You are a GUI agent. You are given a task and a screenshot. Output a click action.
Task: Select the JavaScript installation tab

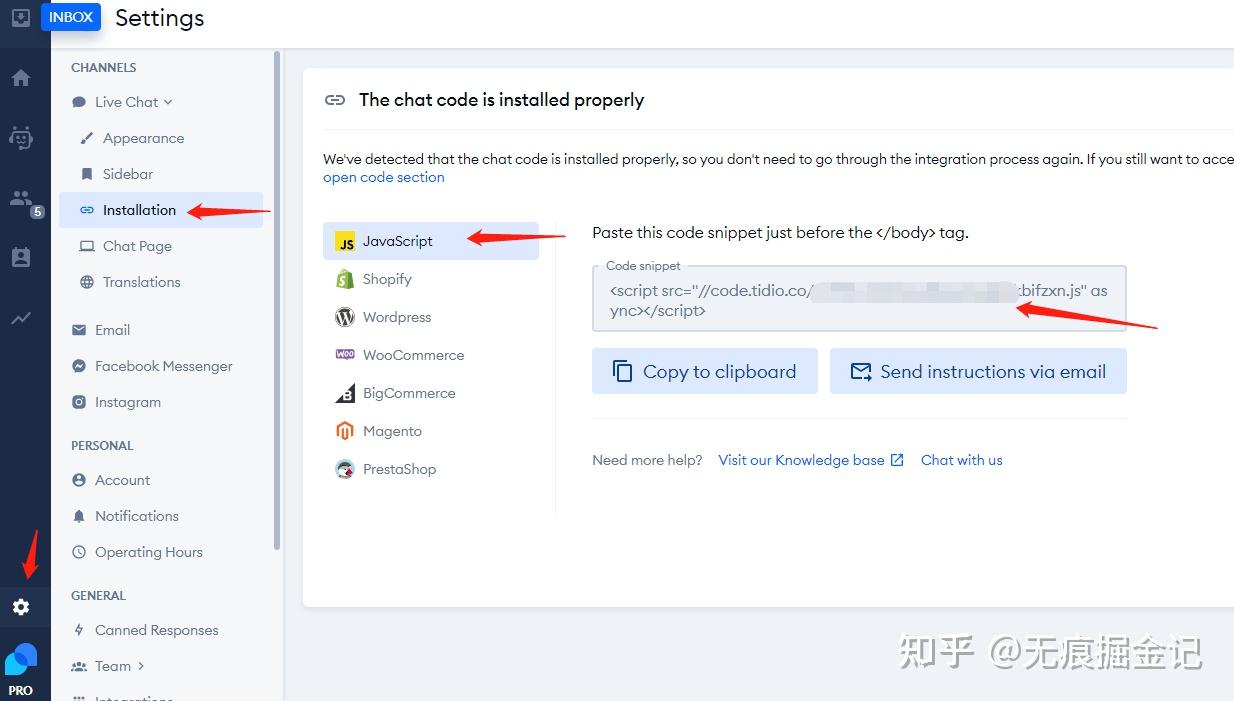tap(431, 241)
